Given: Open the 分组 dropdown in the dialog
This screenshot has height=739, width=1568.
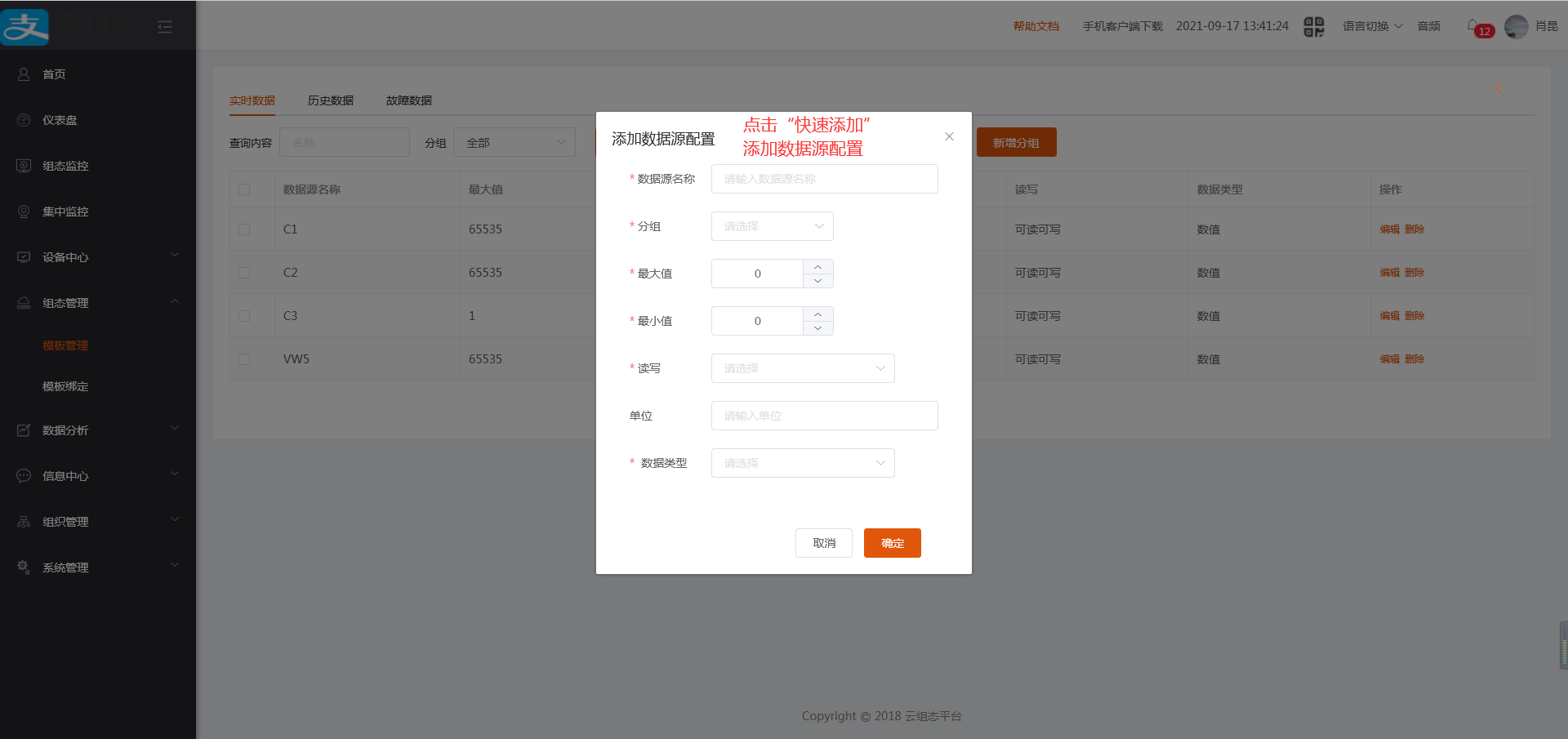Looking at the screenshot, I should (x=772, y=226).
